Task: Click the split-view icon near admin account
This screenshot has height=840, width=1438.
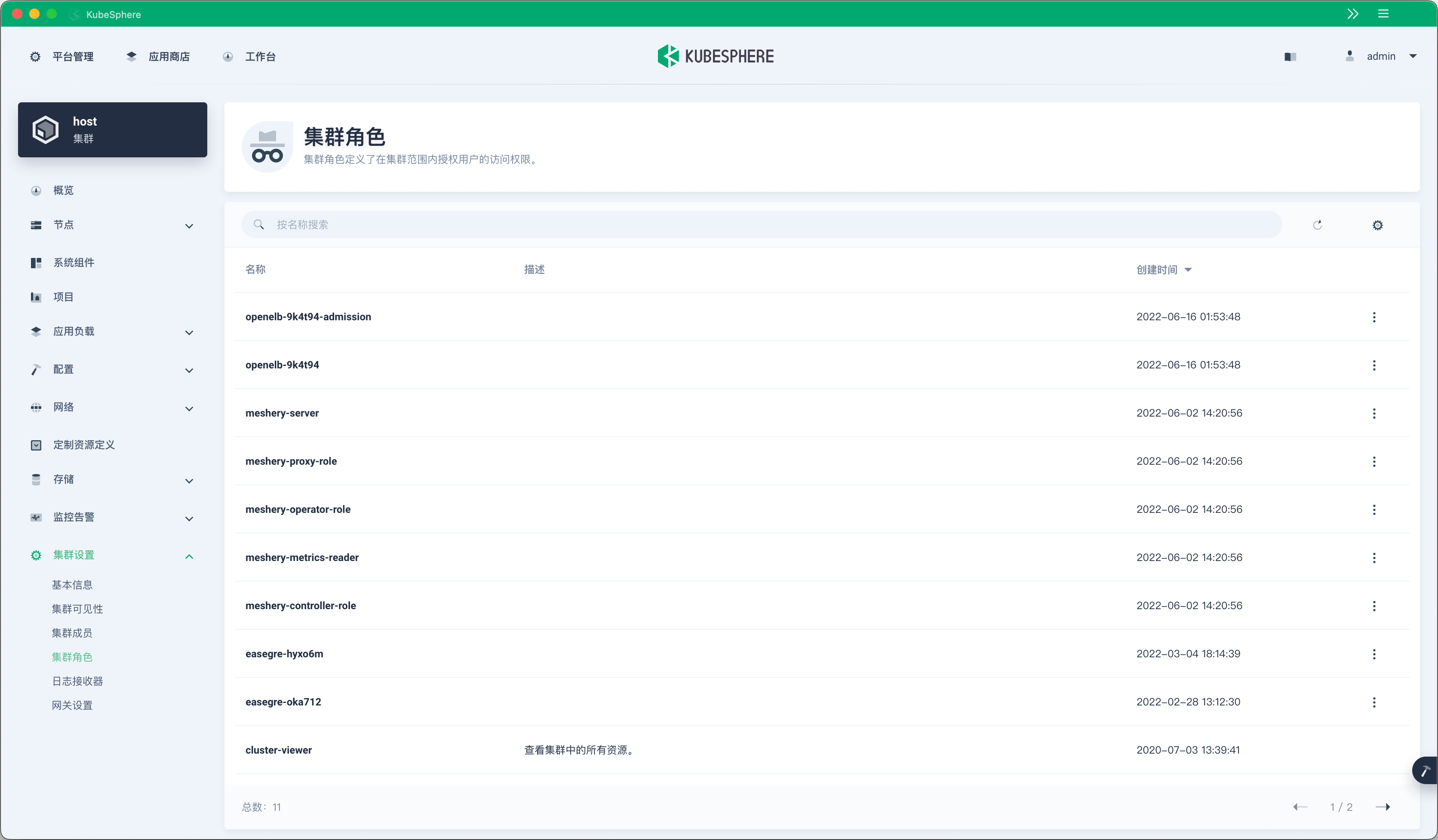Action: [1290, 56]
